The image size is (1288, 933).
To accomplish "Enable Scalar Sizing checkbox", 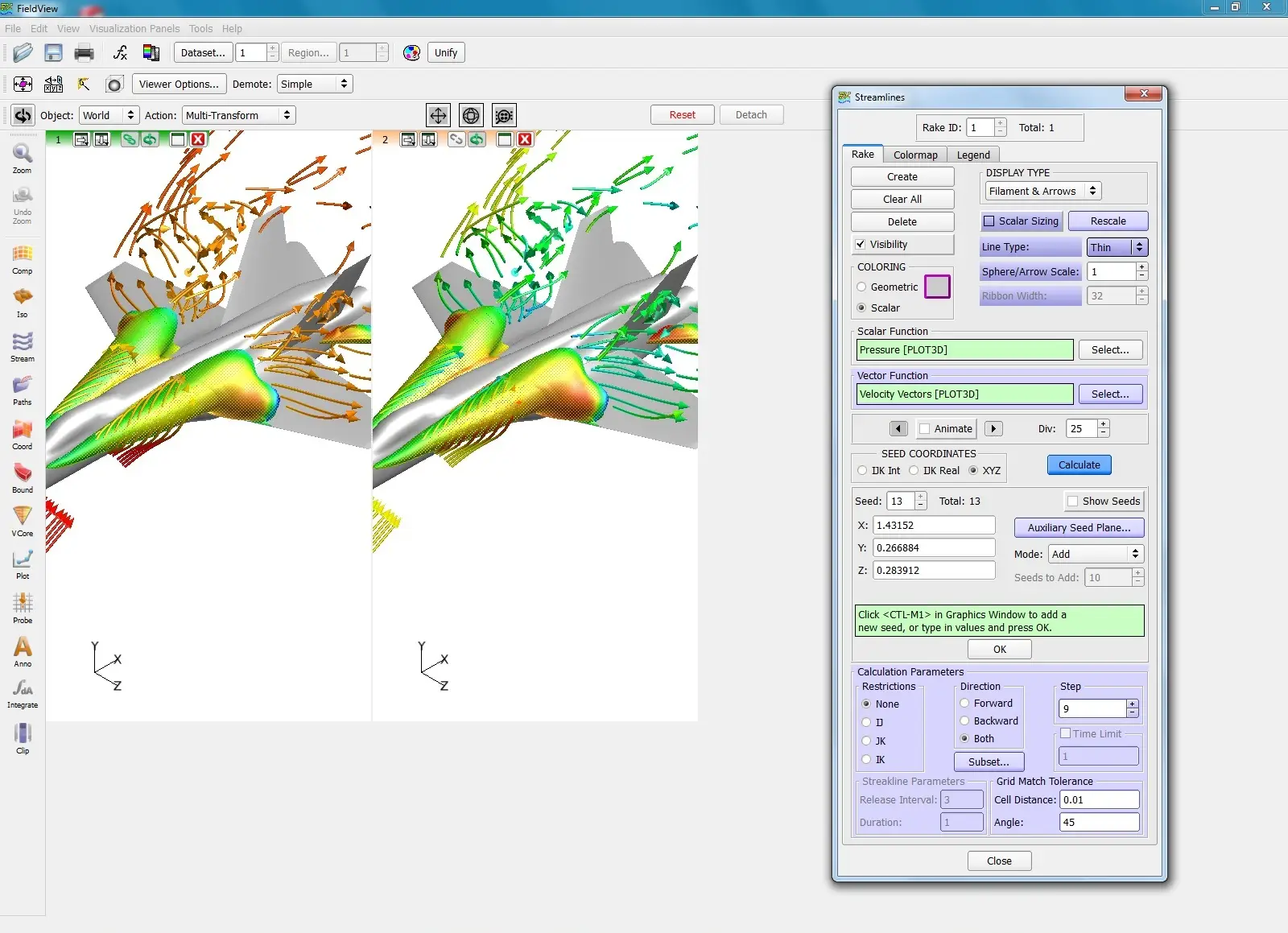I will (989, 221).
